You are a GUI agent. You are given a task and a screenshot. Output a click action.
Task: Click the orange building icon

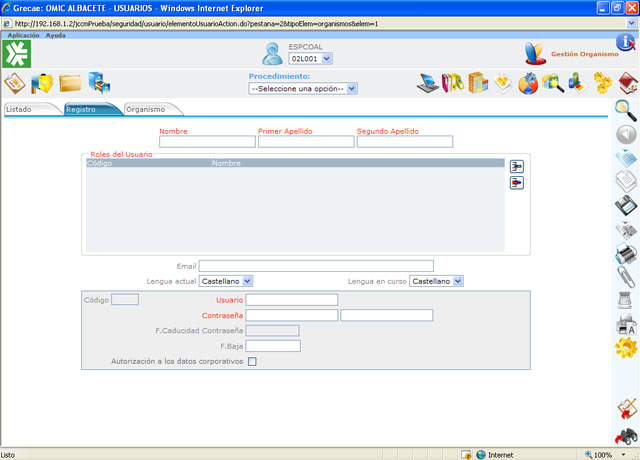(478, 83)
